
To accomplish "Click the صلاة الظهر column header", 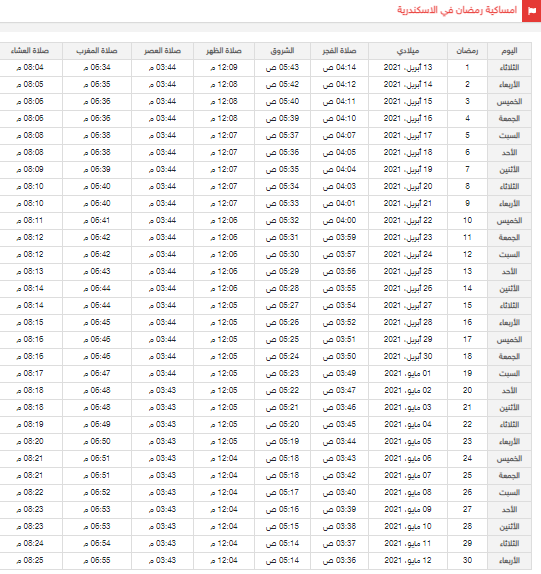I will pyautogui.click(x=224, y=51).
